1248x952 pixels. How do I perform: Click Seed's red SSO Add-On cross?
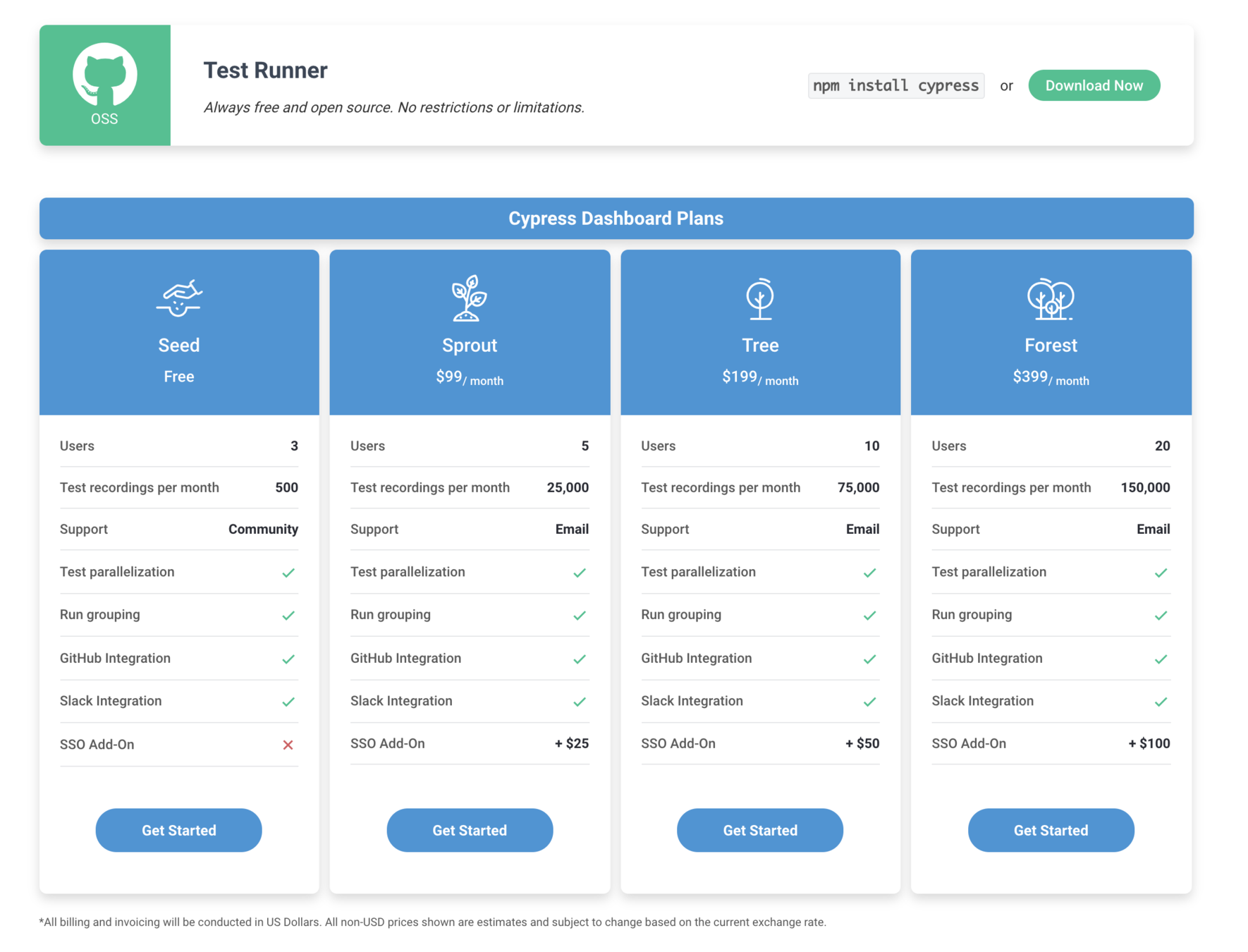(x=288, y=745)
